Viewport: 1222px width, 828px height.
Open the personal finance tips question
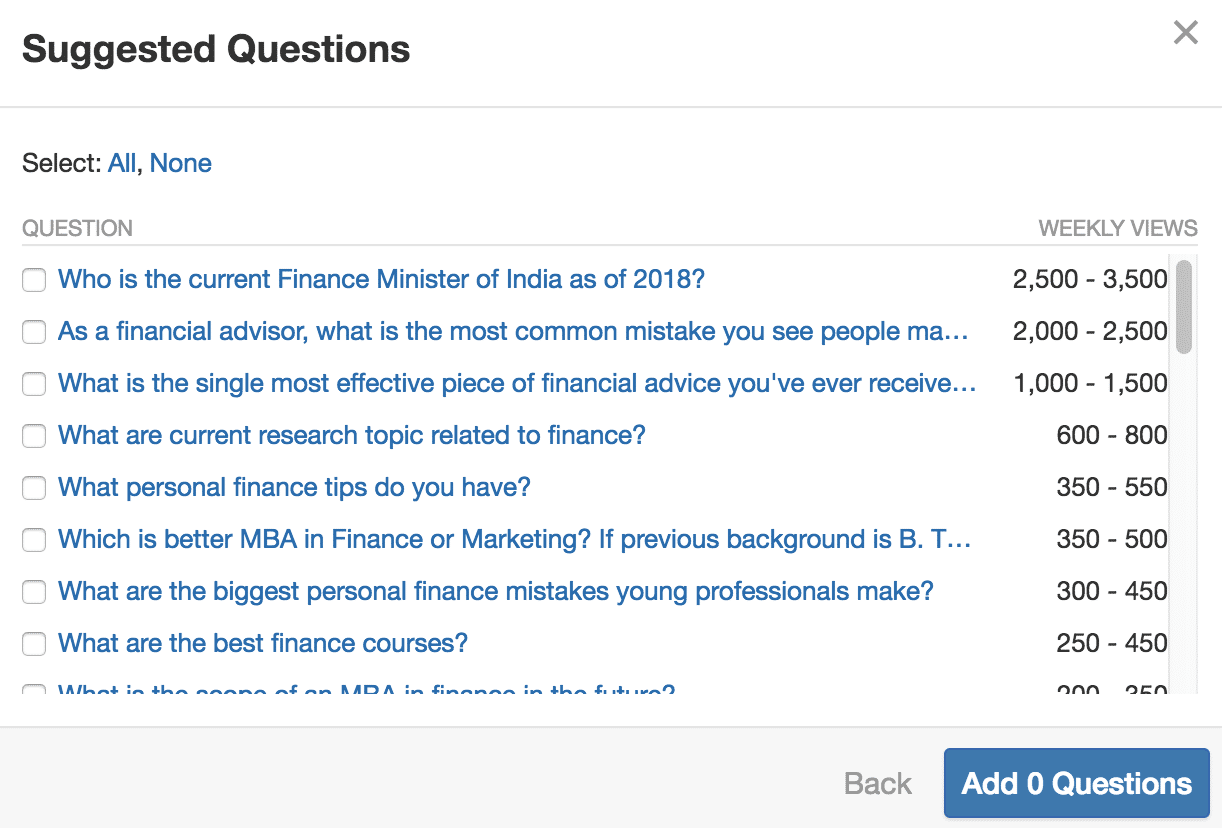(x=293, y=487)
